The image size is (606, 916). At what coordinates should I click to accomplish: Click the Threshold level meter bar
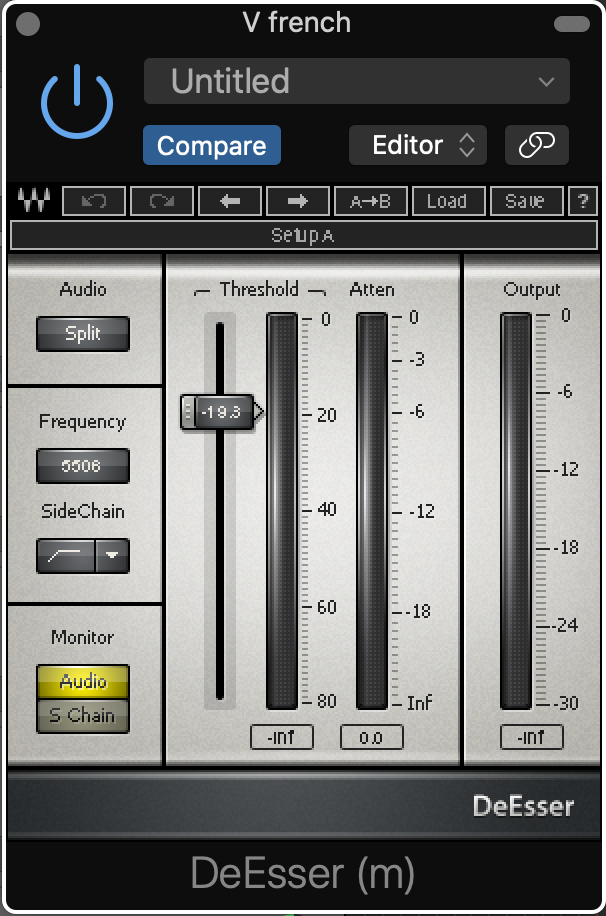pyautogui.click(x=282, y=511)
